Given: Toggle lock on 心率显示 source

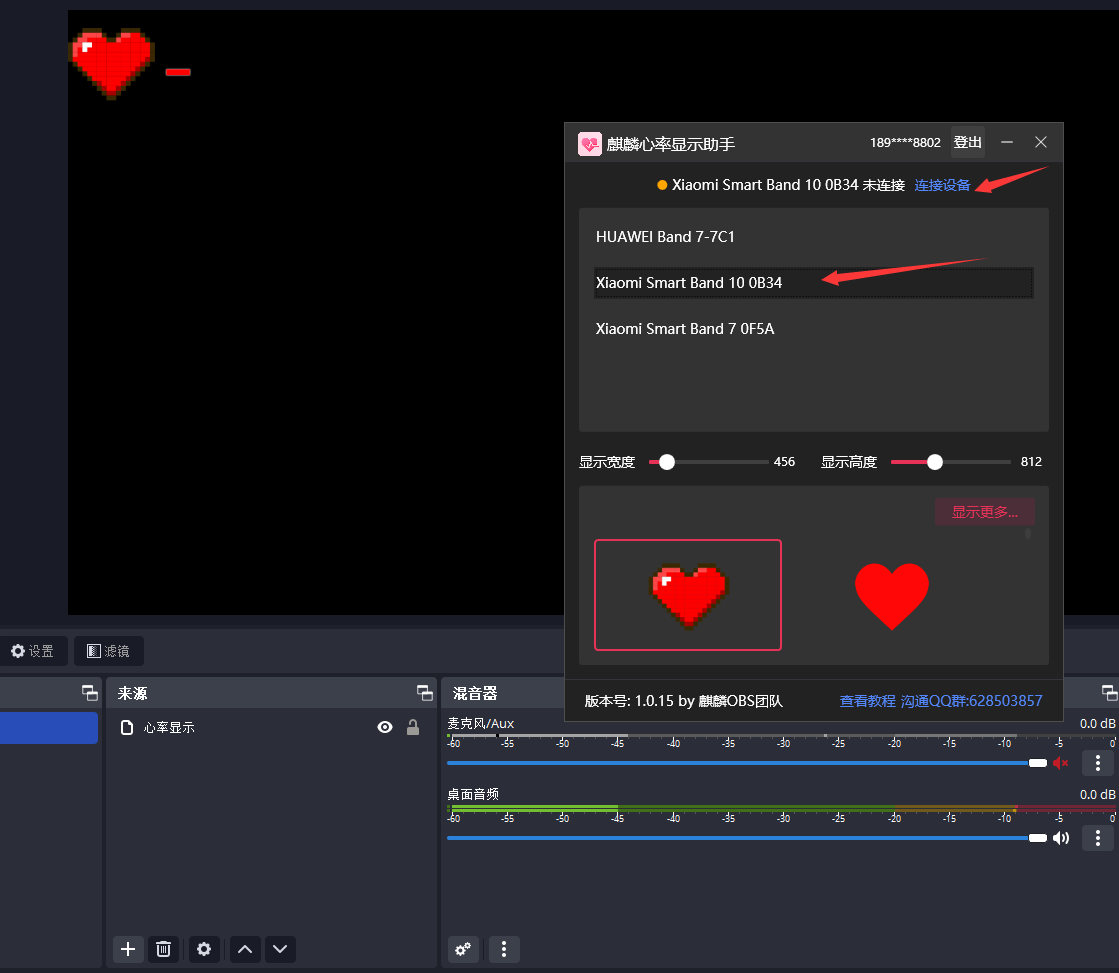Looking at the screenshot, I should (412, 727).
